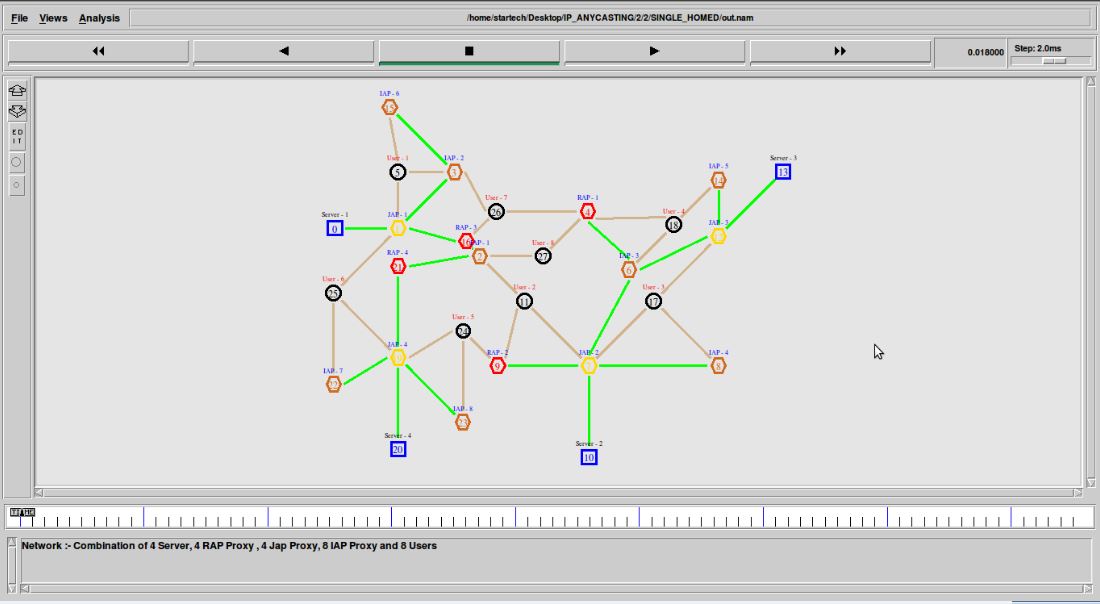Open the Views menu
Viewport: 1100px width, 604px height.
click(x=53, y=18)
